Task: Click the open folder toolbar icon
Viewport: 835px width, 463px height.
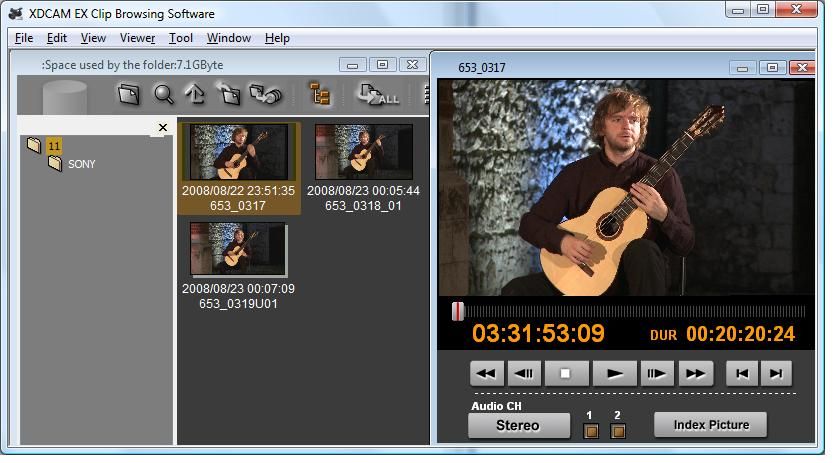Action: (129, 95)
